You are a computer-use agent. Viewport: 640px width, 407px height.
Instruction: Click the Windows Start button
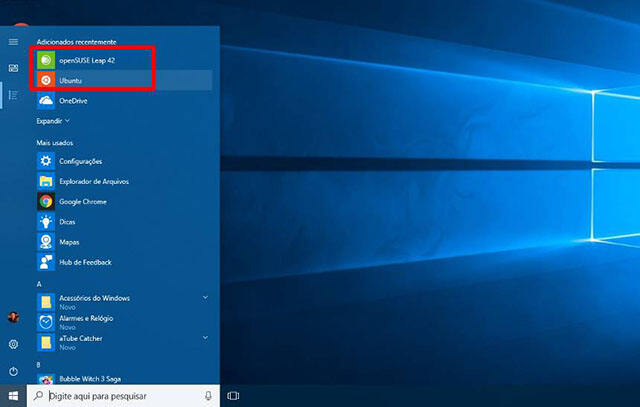(13, 396)
